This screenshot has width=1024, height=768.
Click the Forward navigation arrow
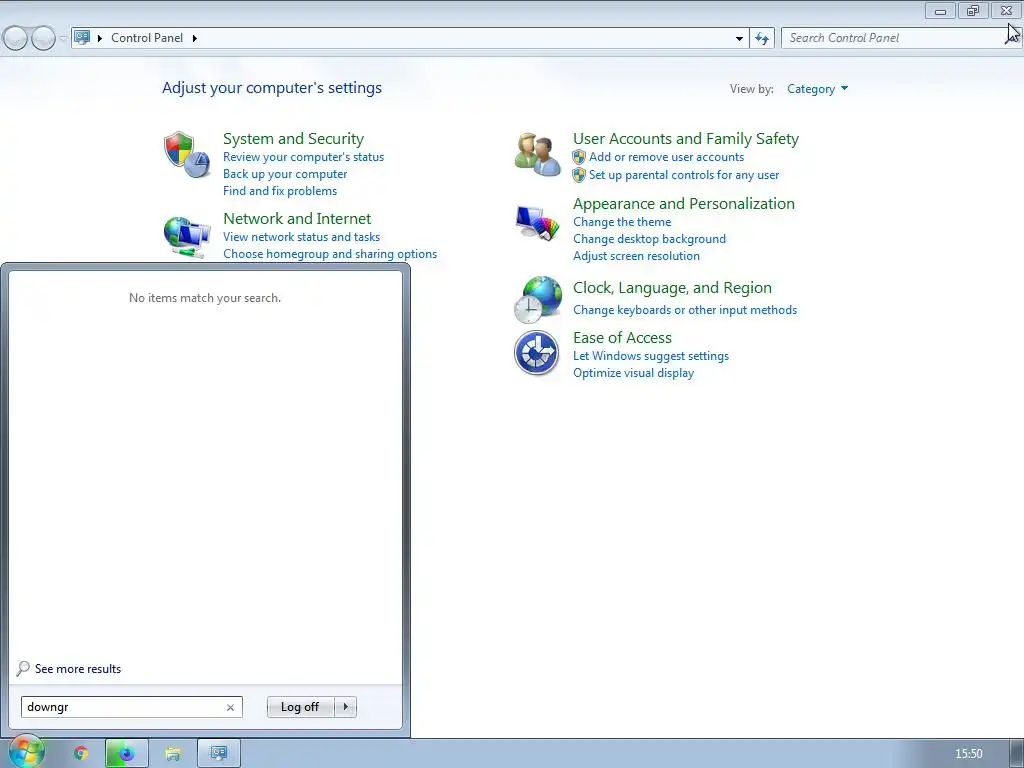coord(43,39)
